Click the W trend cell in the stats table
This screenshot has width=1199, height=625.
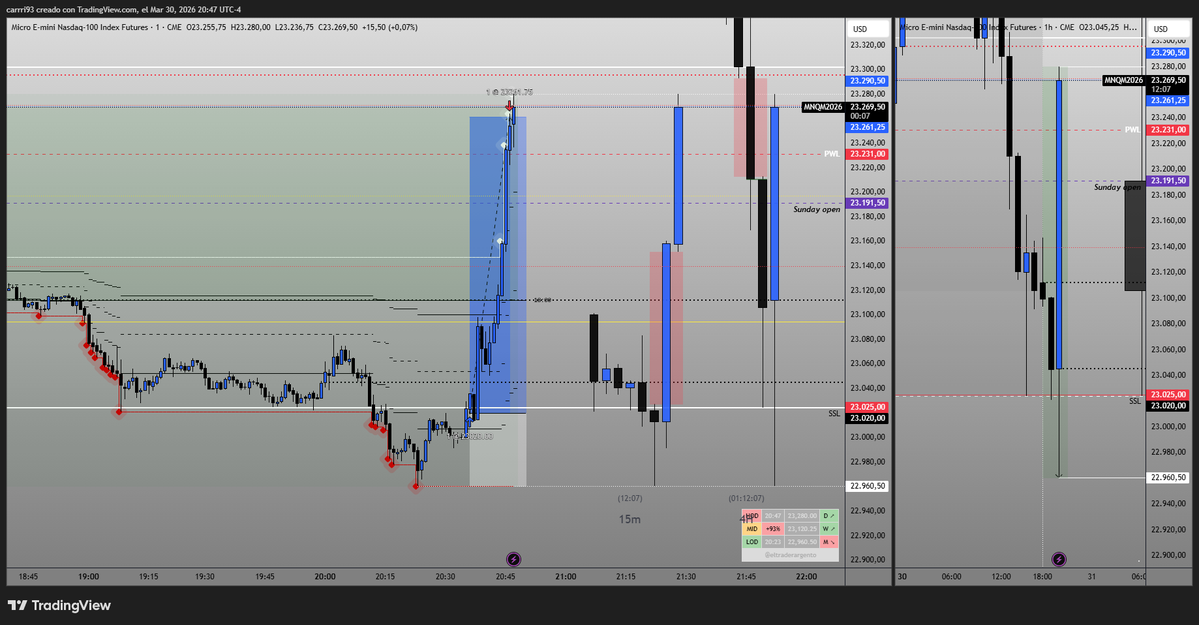(x=829, y=529)
